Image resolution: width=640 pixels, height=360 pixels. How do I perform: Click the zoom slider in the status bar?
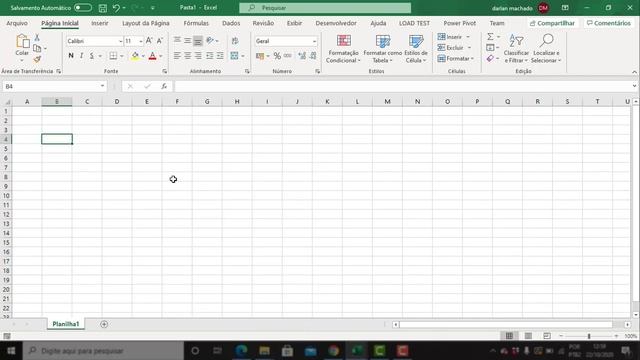point(589,336)
